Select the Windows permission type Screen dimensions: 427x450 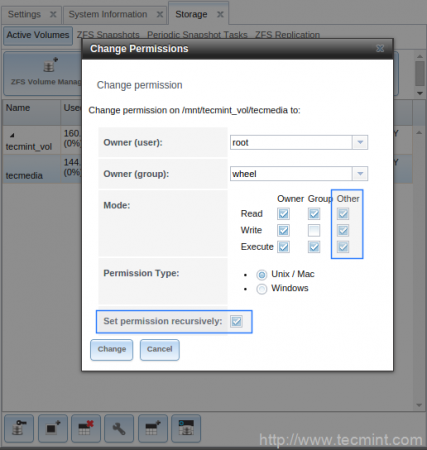[262, 289]
